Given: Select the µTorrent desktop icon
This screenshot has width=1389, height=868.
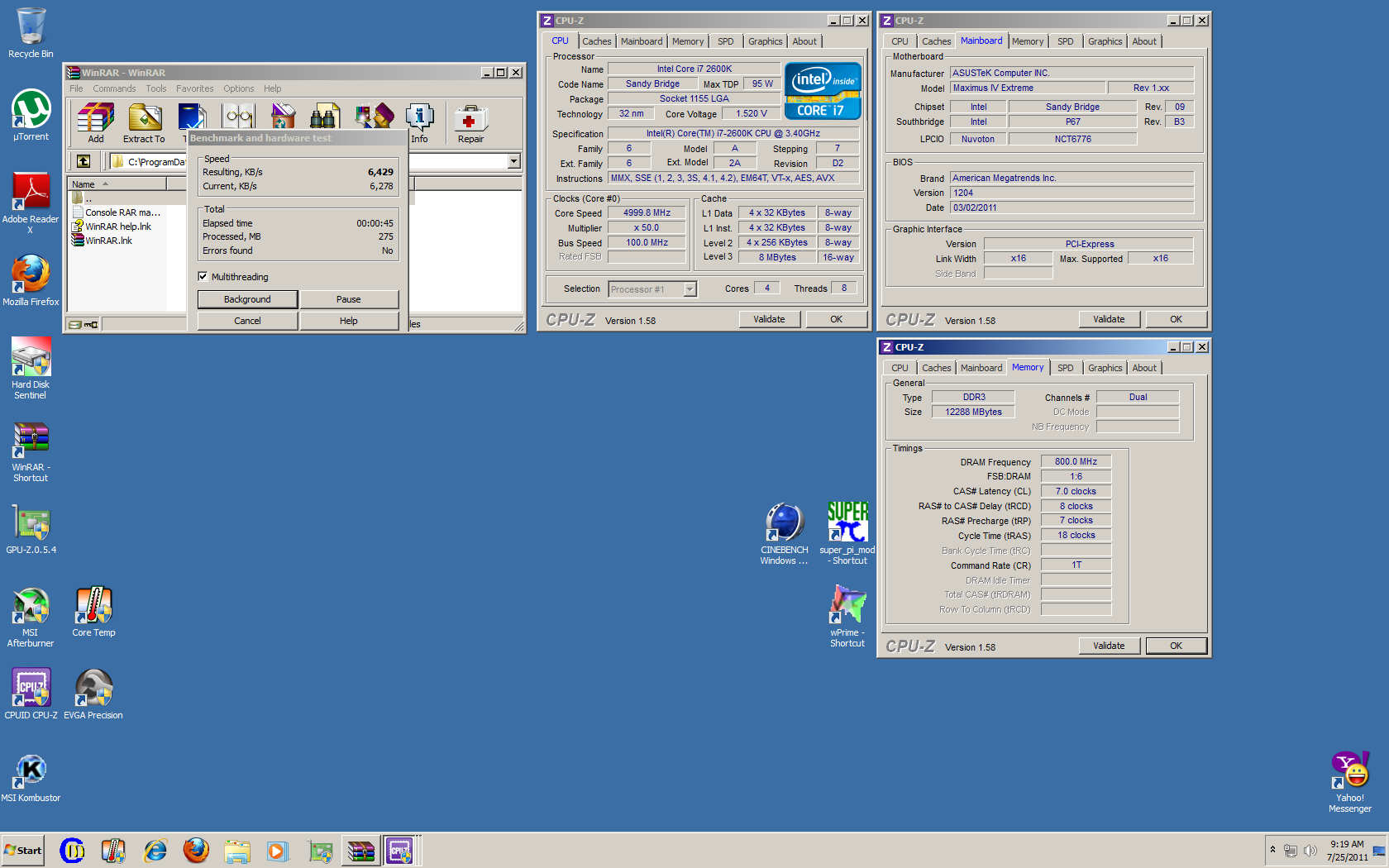Looking at the screenshot, I should pyautogui.click(x=31, y=115).
